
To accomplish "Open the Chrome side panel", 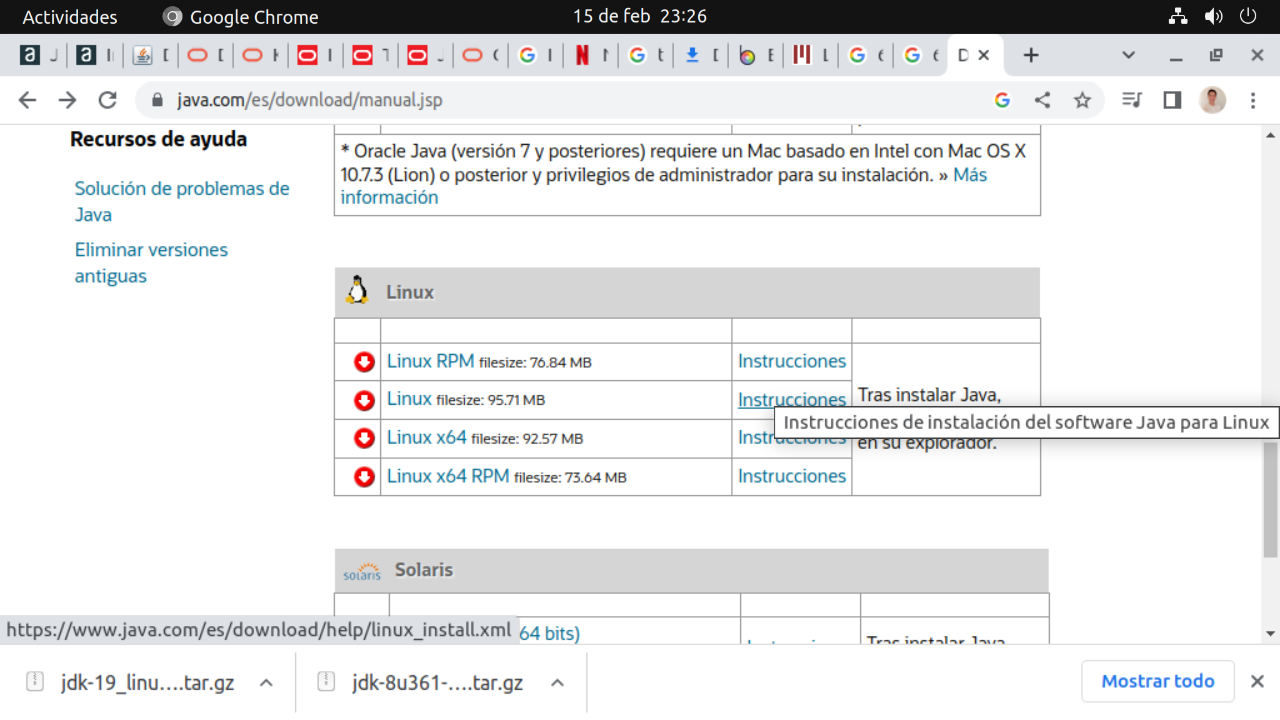I will point(1172,100).
